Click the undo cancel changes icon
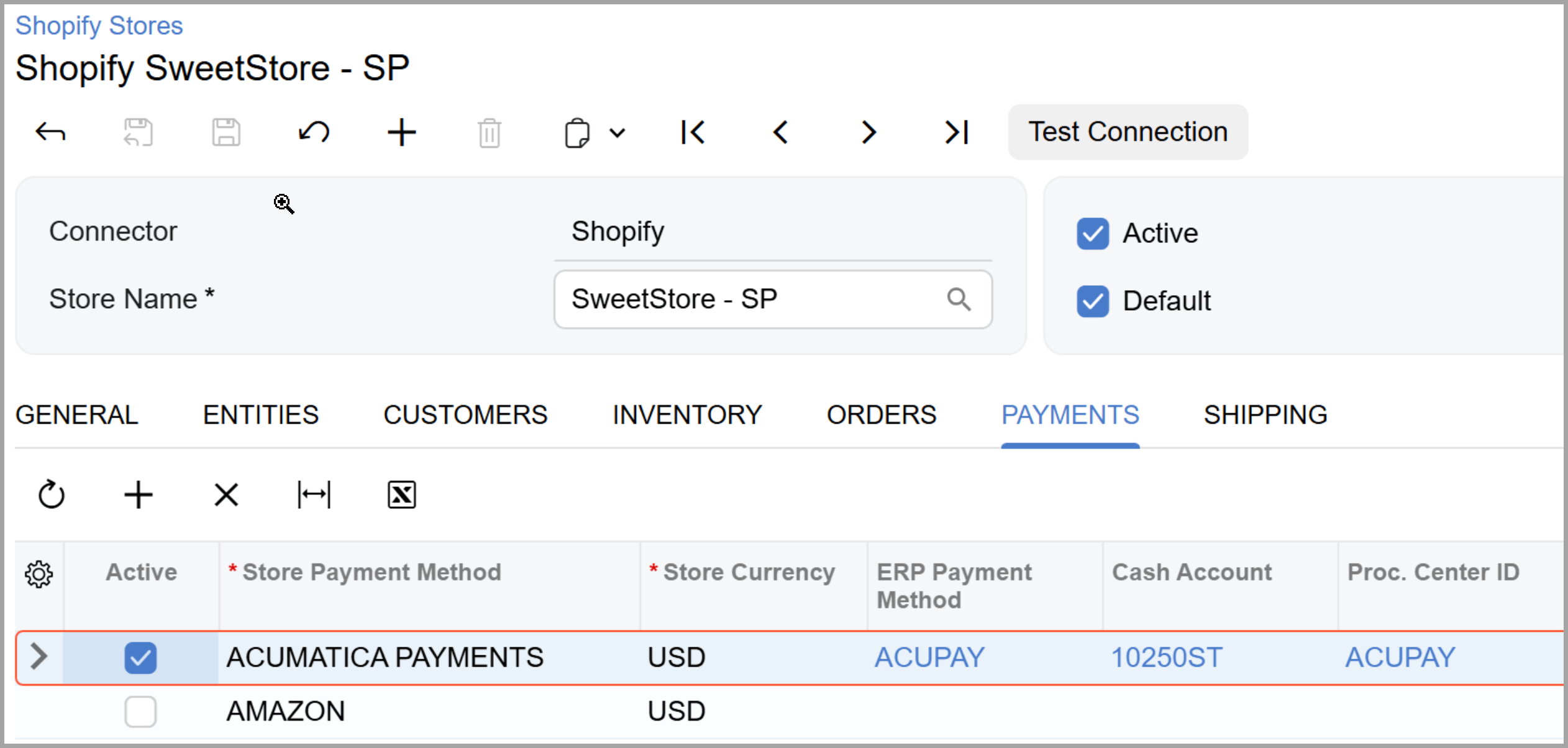 click(x=314, y=132)
